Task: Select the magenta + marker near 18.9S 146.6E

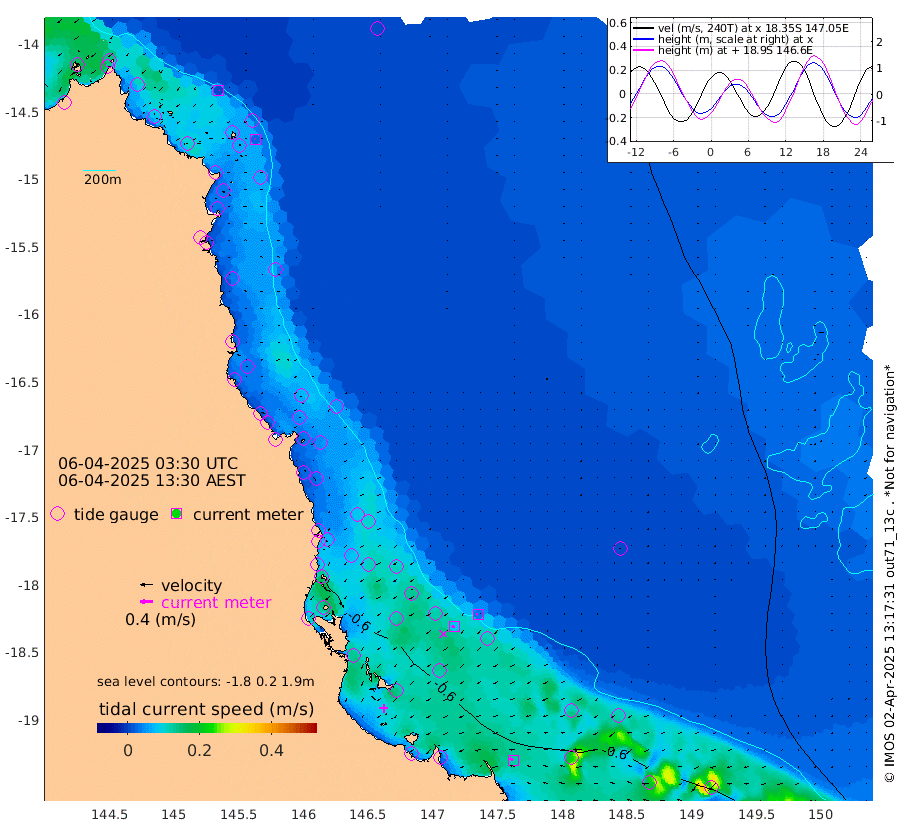Action: [383, 708]
